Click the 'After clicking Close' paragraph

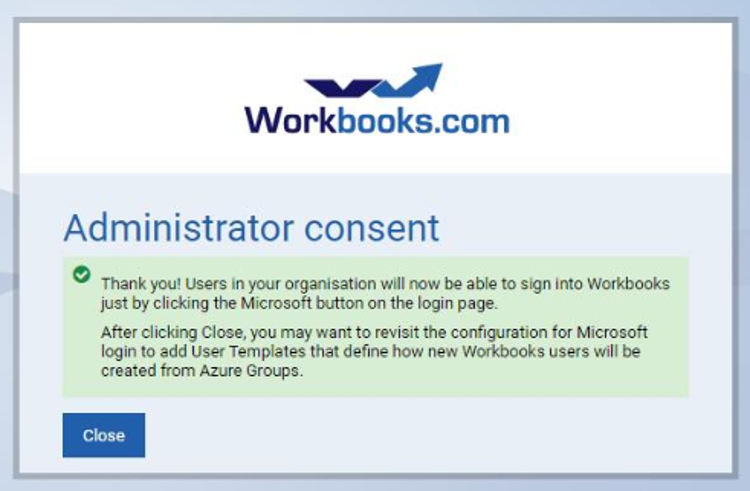click(374, 351)
